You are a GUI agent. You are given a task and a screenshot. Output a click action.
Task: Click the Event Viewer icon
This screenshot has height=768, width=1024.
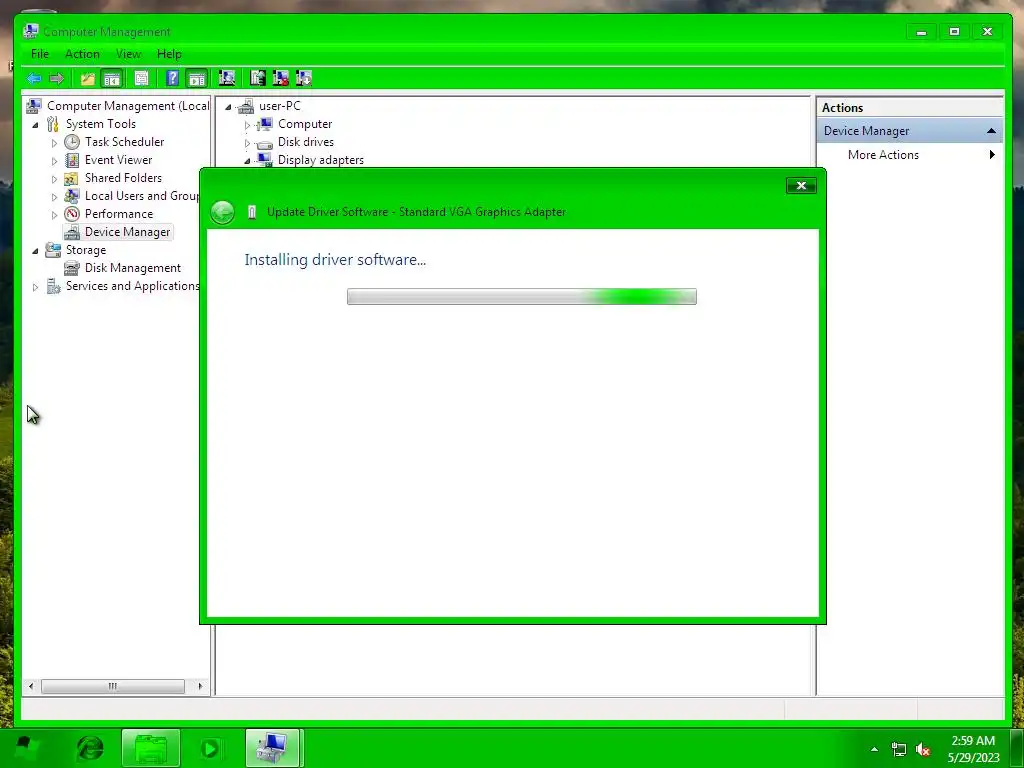coord(72,160)
